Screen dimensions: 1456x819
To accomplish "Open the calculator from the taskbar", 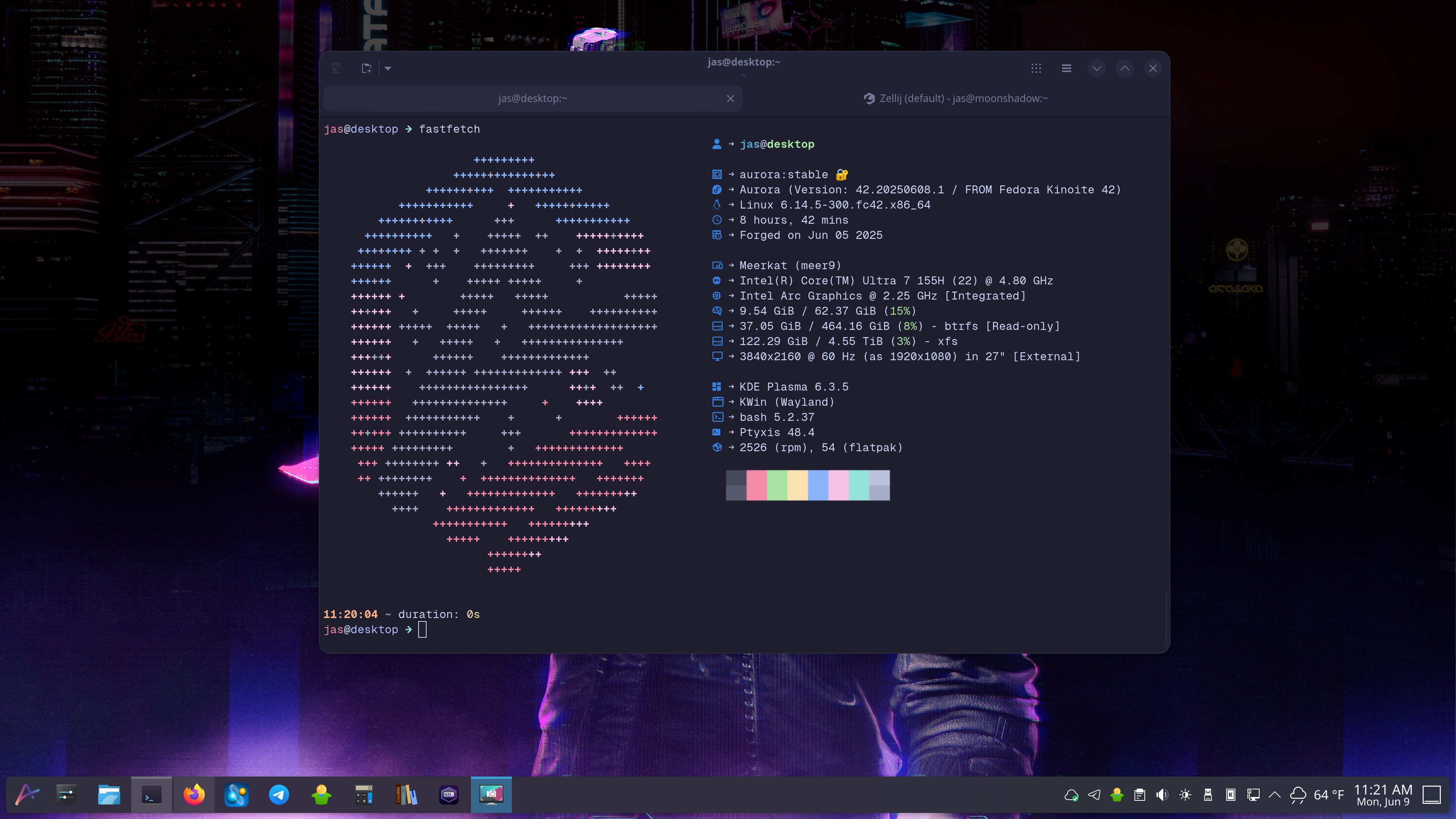I will tap(364, 795).
